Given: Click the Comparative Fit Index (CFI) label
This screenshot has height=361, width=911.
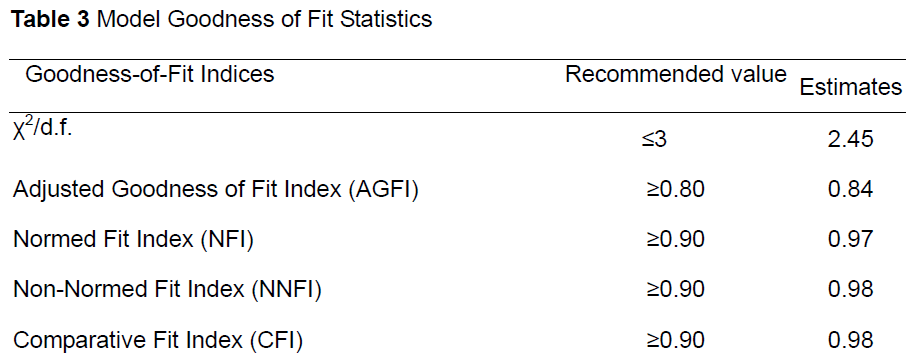Looking at the screenshot, I should 157,341.
